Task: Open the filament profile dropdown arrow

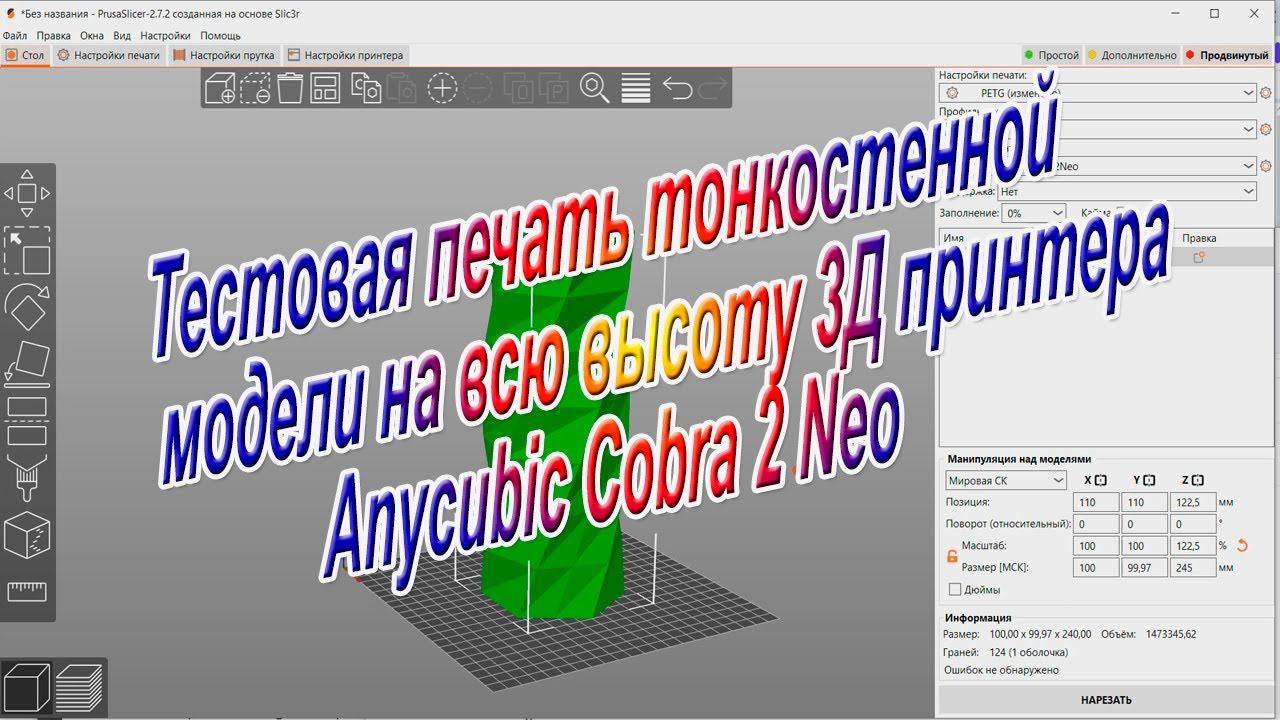Action: (x=1248, y=129)
